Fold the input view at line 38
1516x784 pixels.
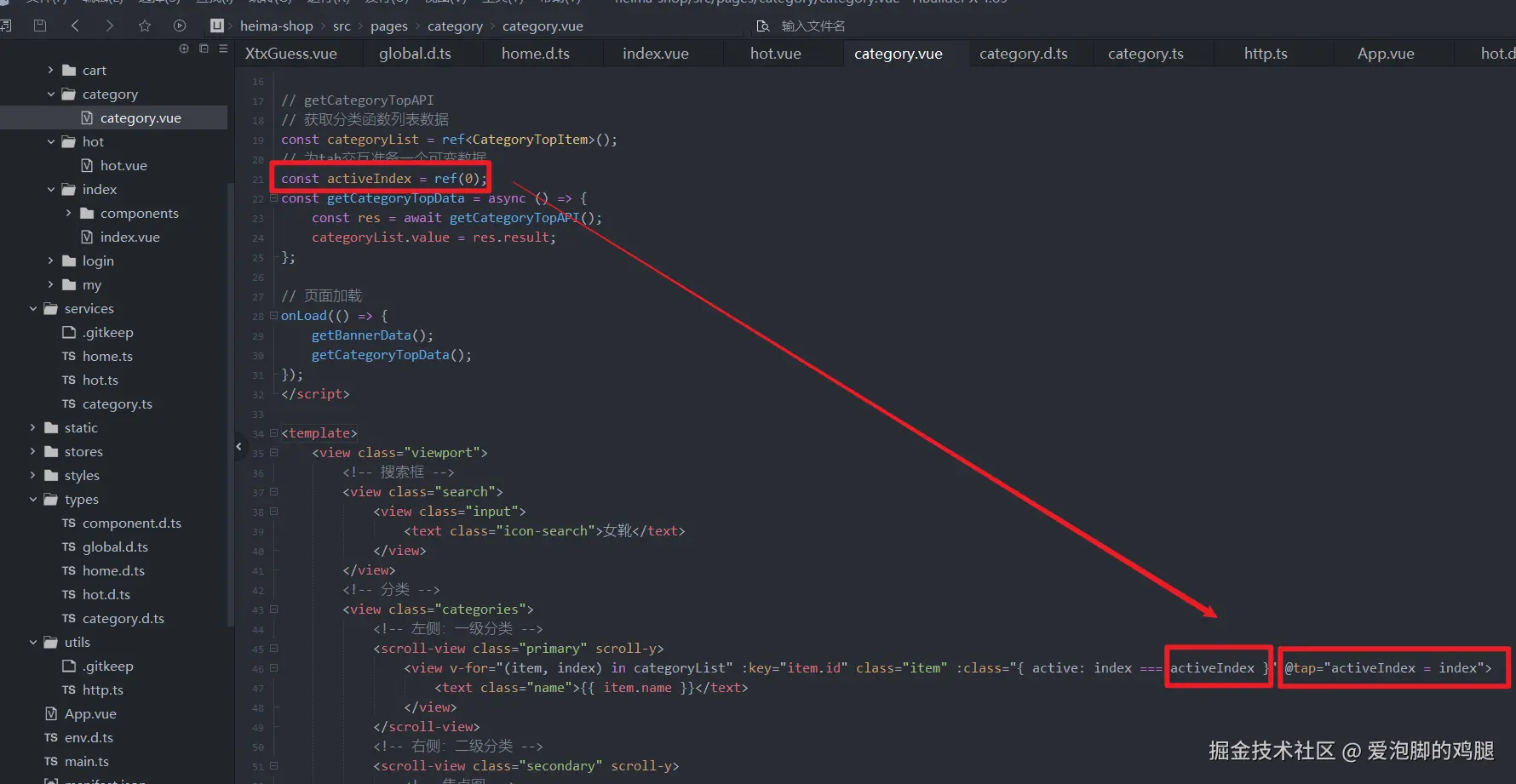coord(273,512)
